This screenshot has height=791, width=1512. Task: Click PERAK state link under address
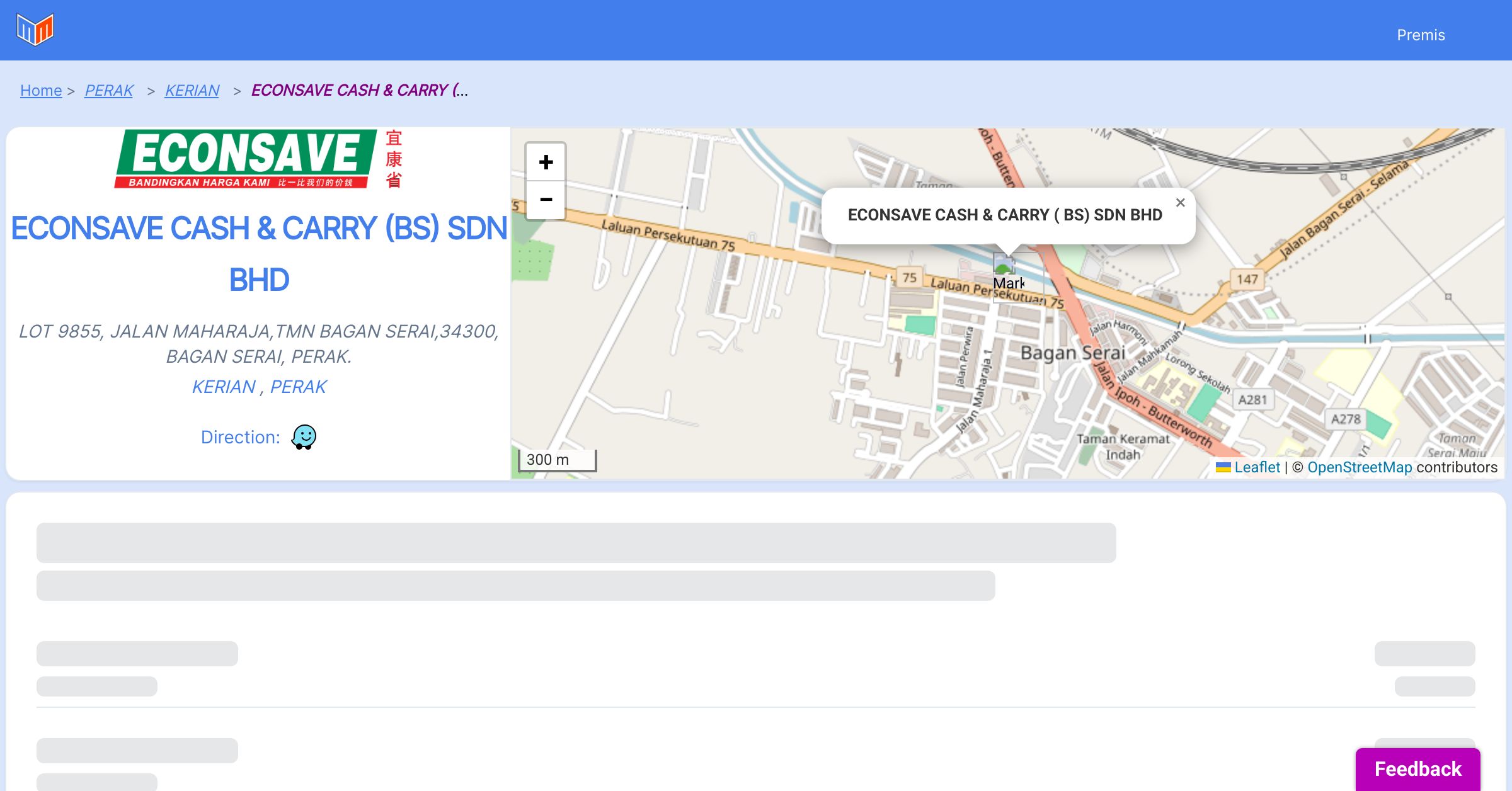point(298,387)
